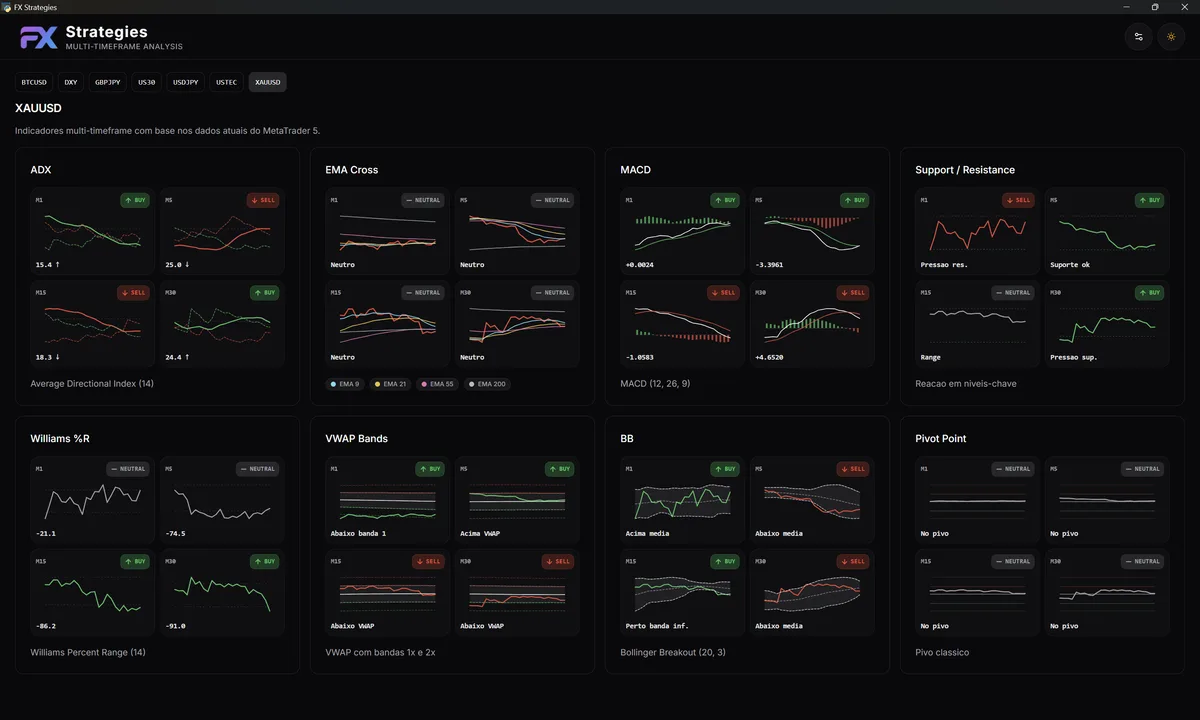Image resolution: width=1200 pixels, height=720 pixels.
Task: Switch to the DXY tab
Action: pos(70,82)
